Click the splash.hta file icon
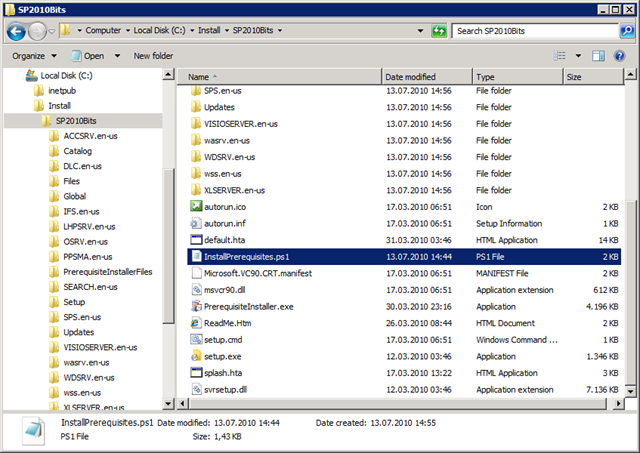The width and height of the screenshot is (640, 453). click(196, 373)
